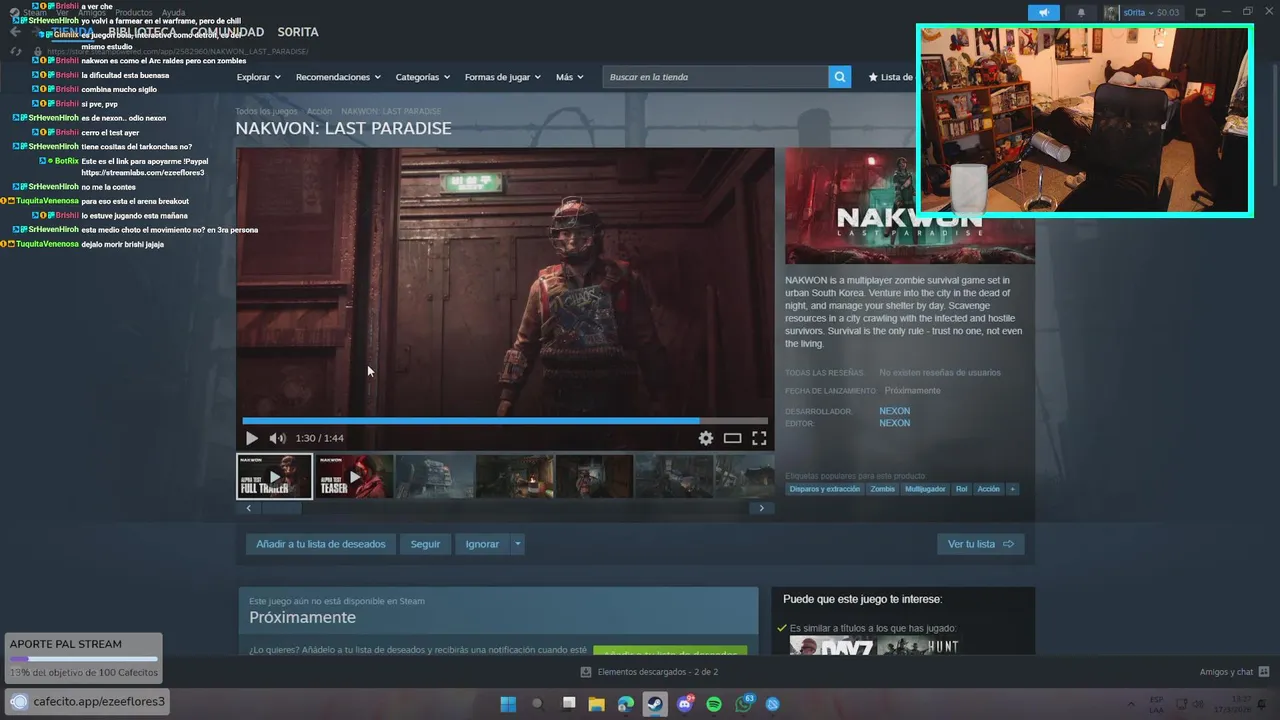The width and height of the screenshot is (1280, 720).
Task: Open the downloads status Elementos descargados
Action: (x=650, y=672)
